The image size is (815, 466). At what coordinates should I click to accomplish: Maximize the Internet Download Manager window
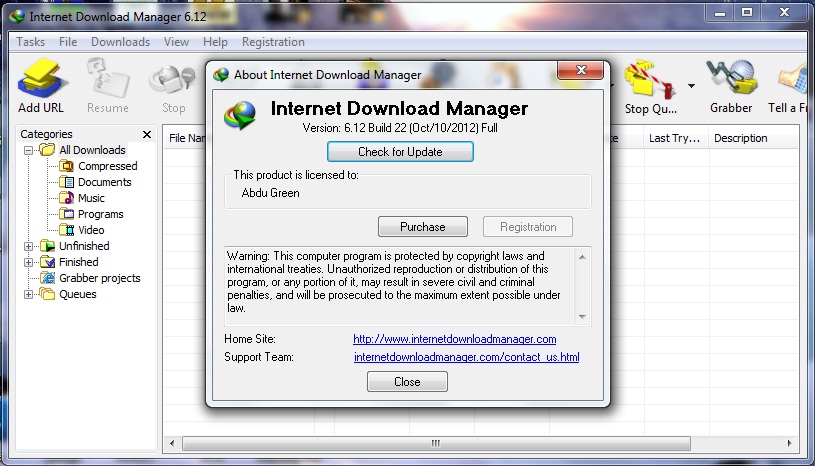(747, 12)
